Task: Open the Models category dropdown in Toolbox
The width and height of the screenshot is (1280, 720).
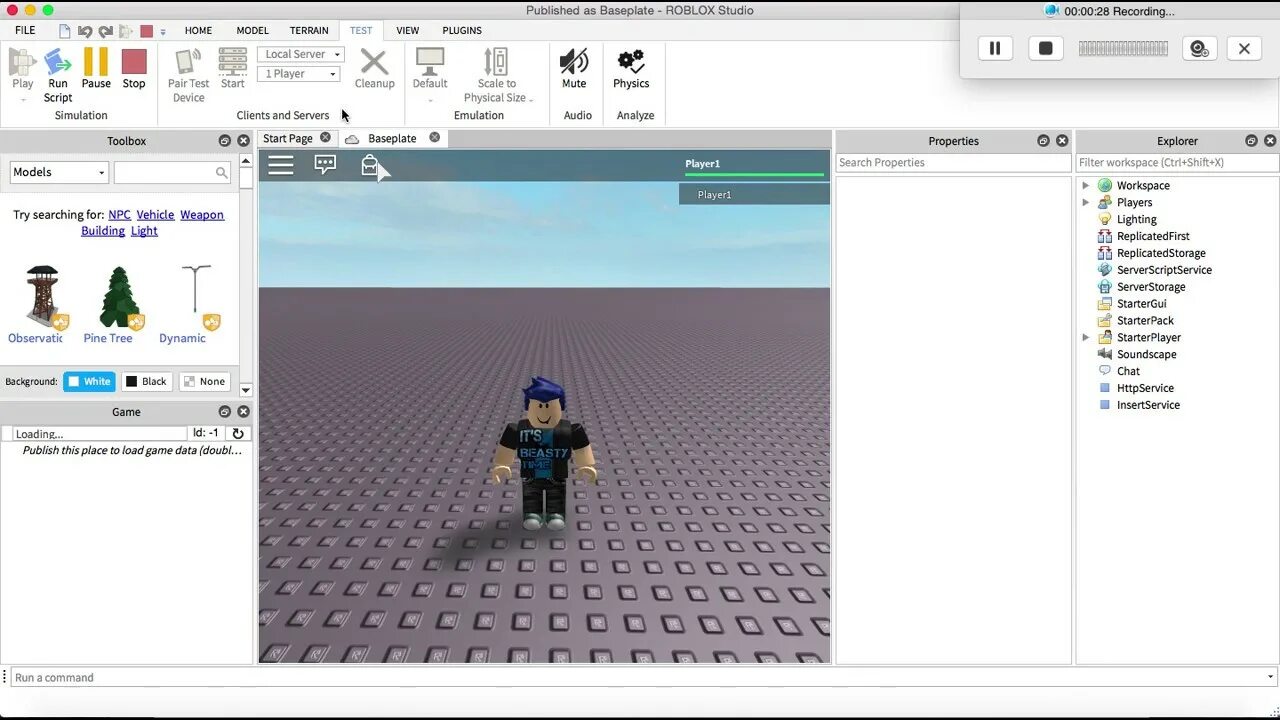Action: click(59, 173)
